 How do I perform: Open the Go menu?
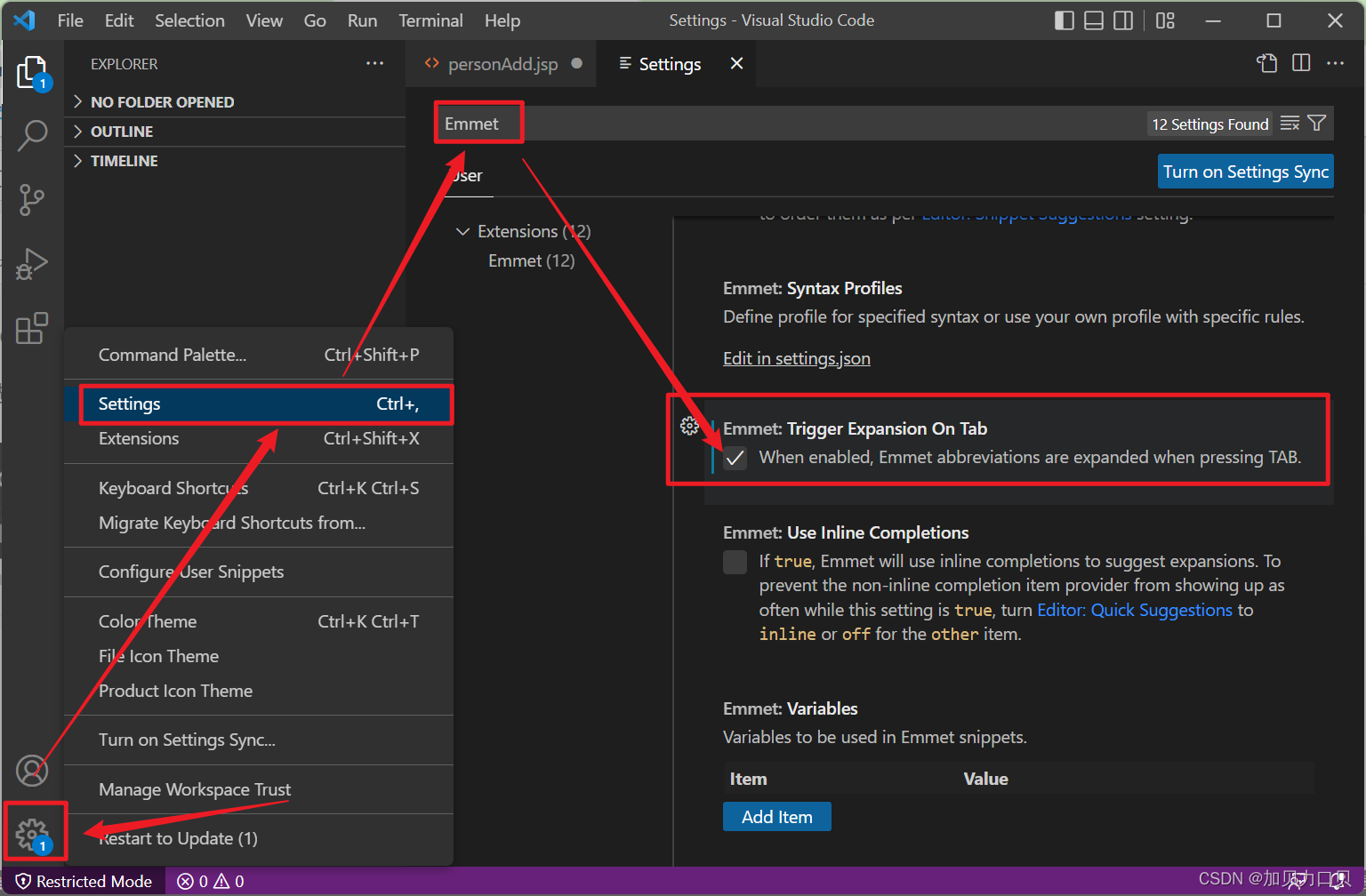(x=315, y=20)
